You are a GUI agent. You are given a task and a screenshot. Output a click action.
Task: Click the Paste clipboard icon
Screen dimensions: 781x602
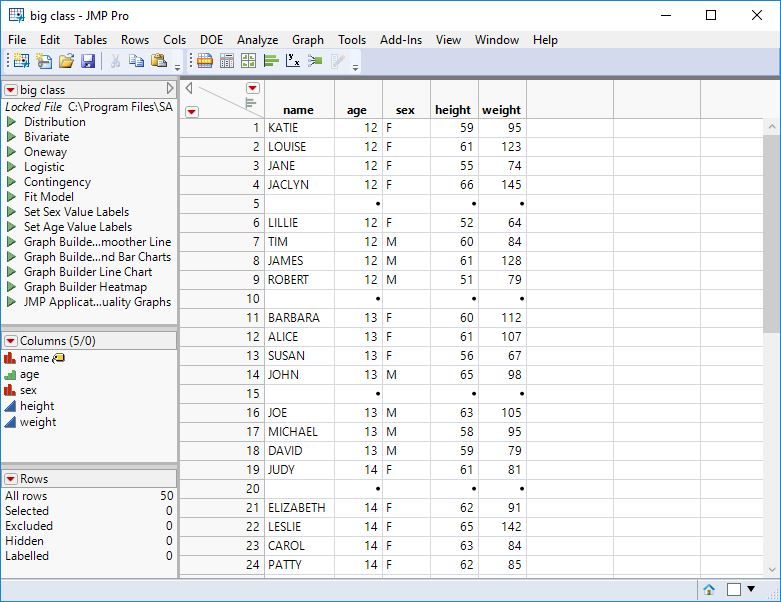(158, 62)
